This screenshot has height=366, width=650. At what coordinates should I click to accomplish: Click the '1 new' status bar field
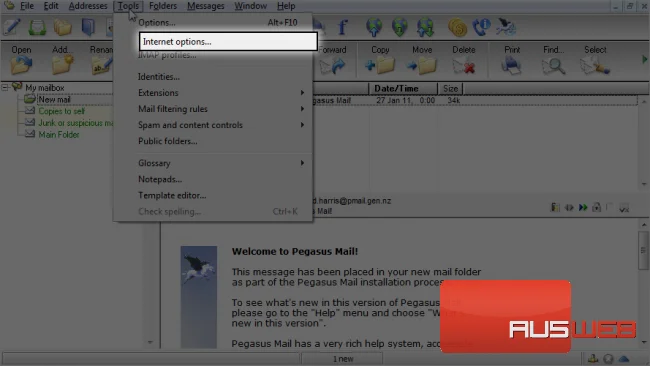click(x=342, y=359)
